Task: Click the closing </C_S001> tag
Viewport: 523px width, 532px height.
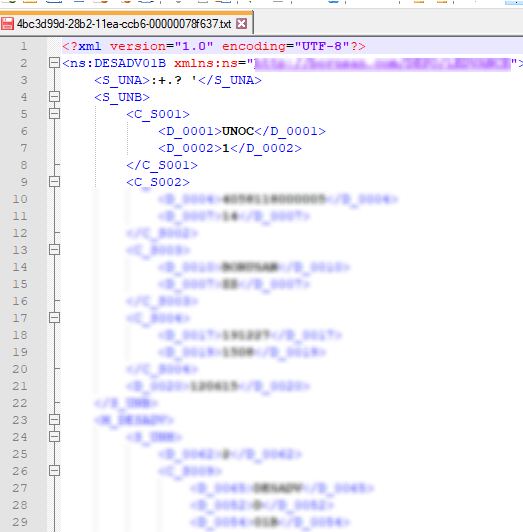Action: 162,165
